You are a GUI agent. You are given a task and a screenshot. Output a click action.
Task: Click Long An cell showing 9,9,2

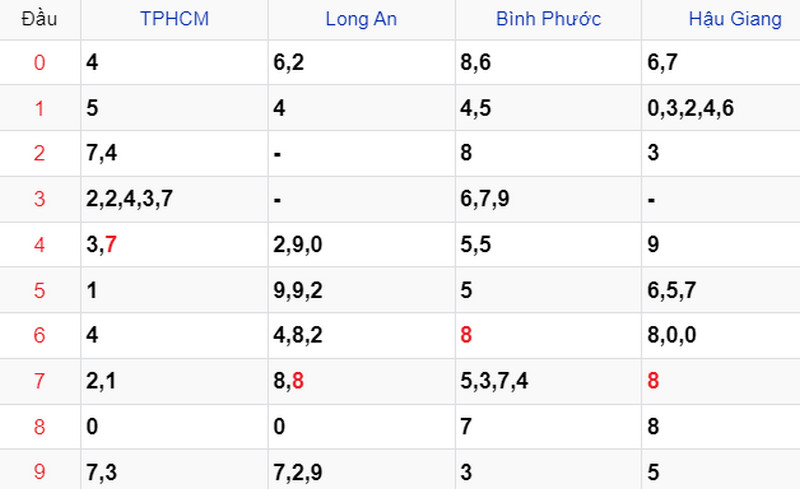[361, 290]
